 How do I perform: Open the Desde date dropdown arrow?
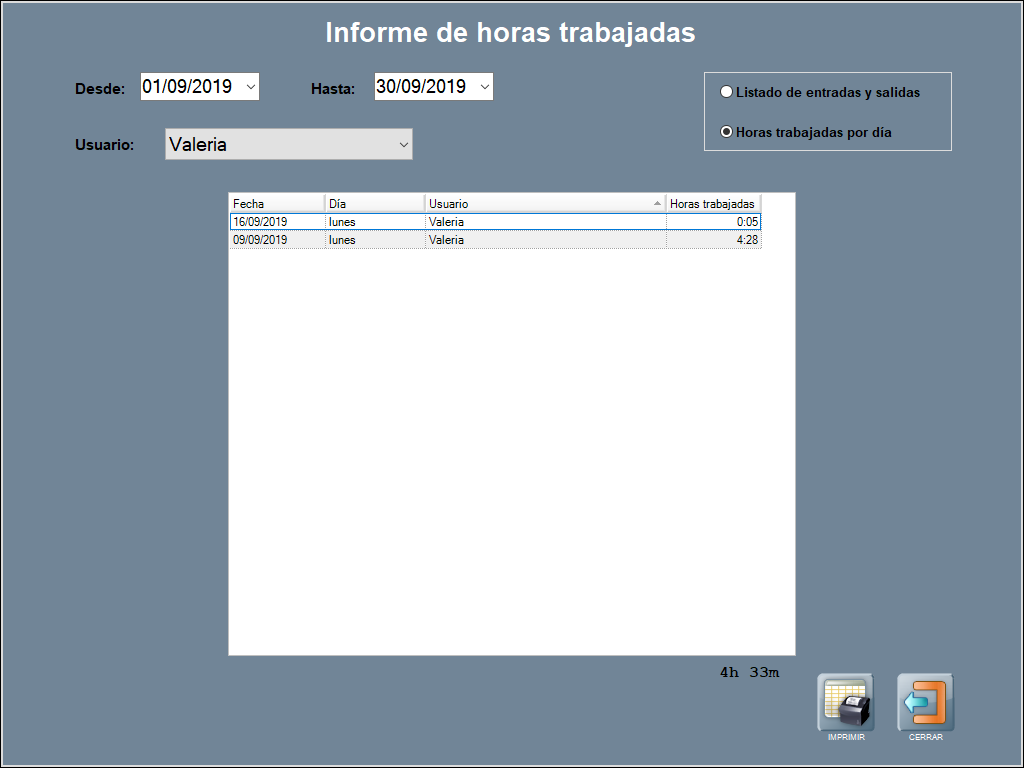tap(250, 87)
